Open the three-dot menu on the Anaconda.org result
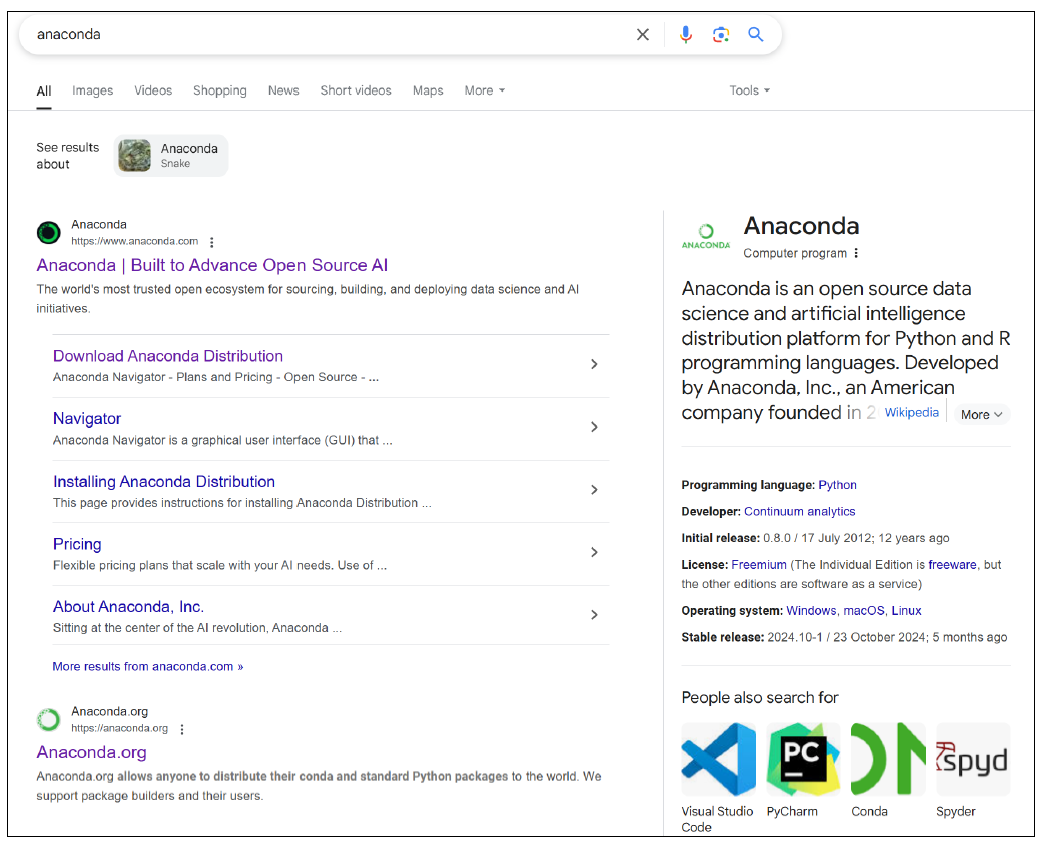1043x844 pixels. (181, 729)
